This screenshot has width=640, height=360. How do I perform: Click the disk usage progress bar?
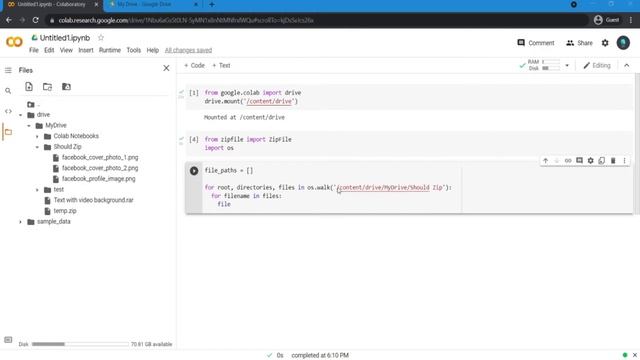click(80, 344)
